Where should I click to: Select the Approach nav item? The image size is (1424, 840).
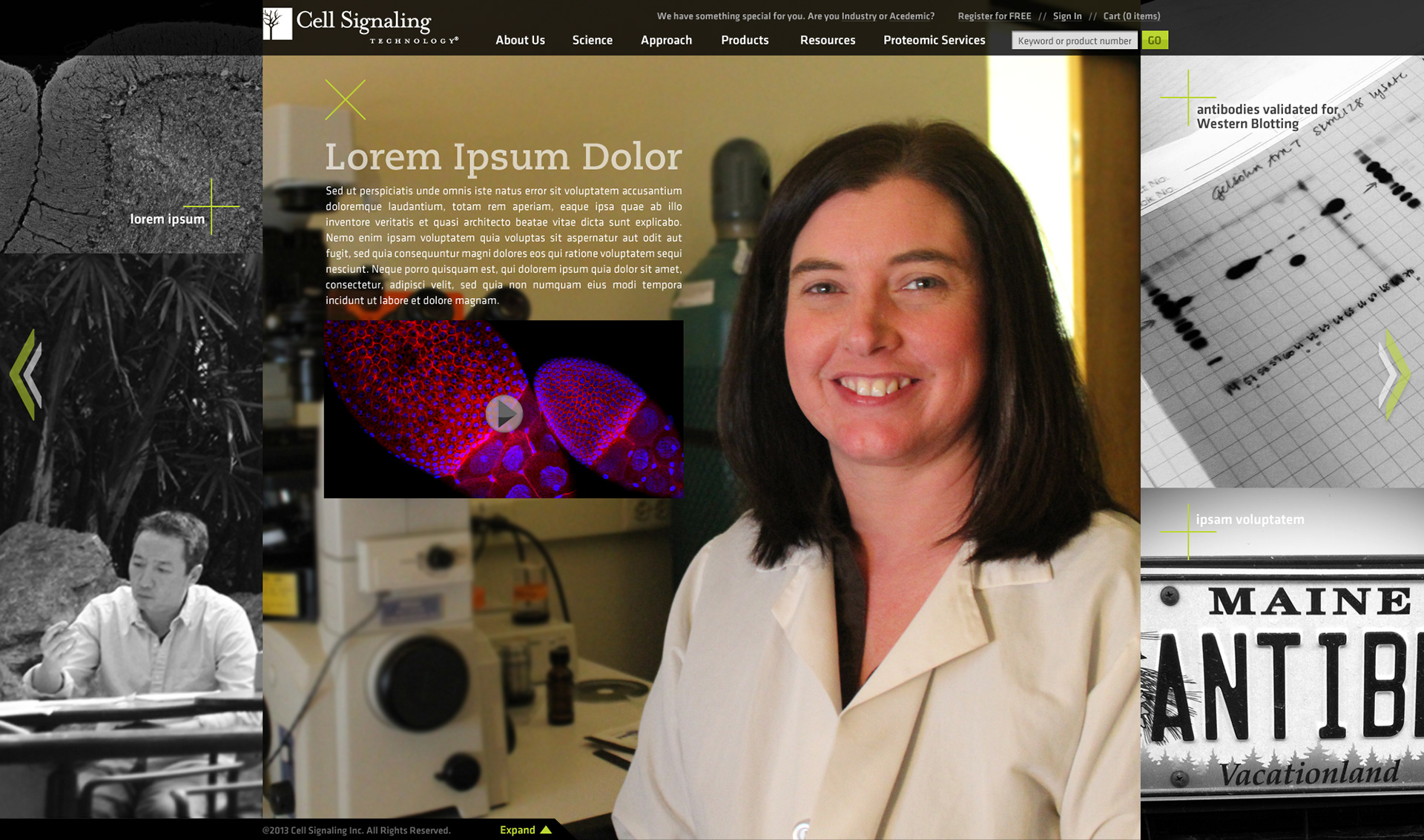point(666,40)
